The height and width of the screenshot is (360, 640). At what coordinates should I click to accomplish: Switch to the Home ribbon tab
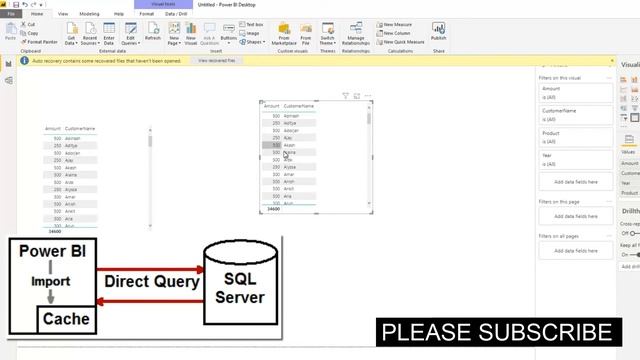[x=37, y=14]
